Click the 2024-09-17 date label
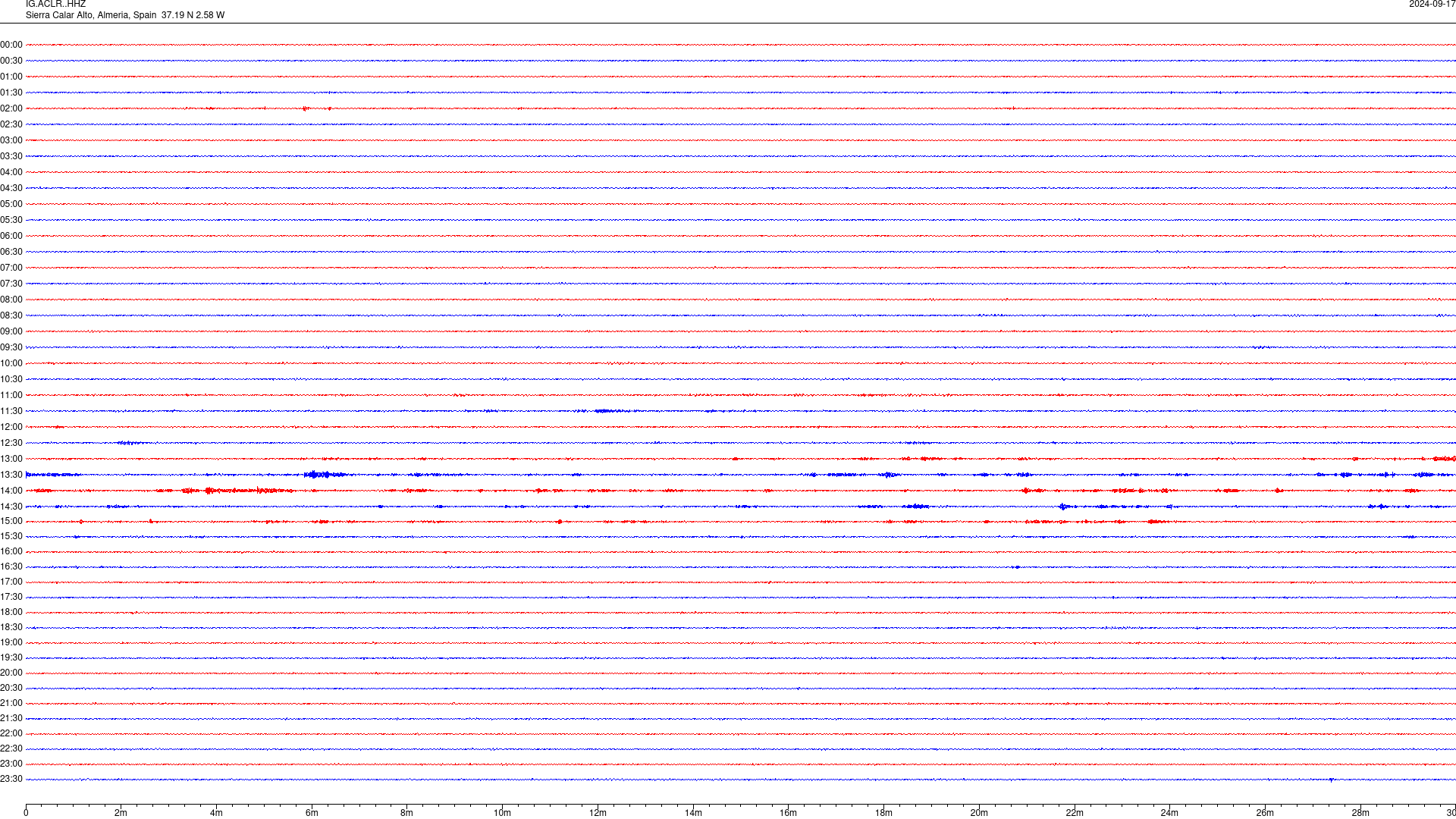 click(x=1432, y=4)
